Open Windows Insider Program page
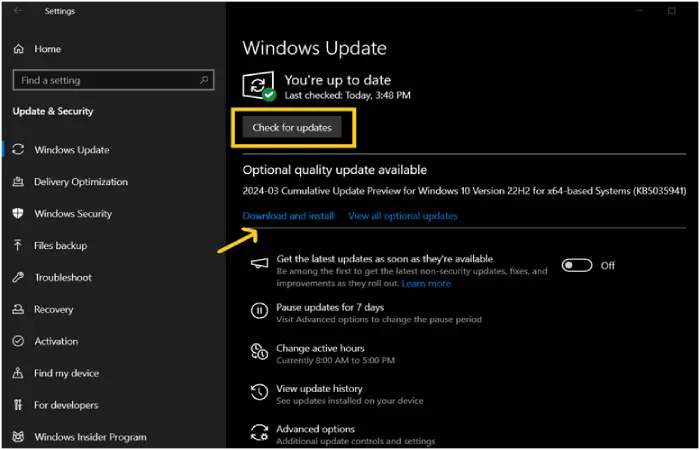700x450 pixels. (x=90, y=437)
